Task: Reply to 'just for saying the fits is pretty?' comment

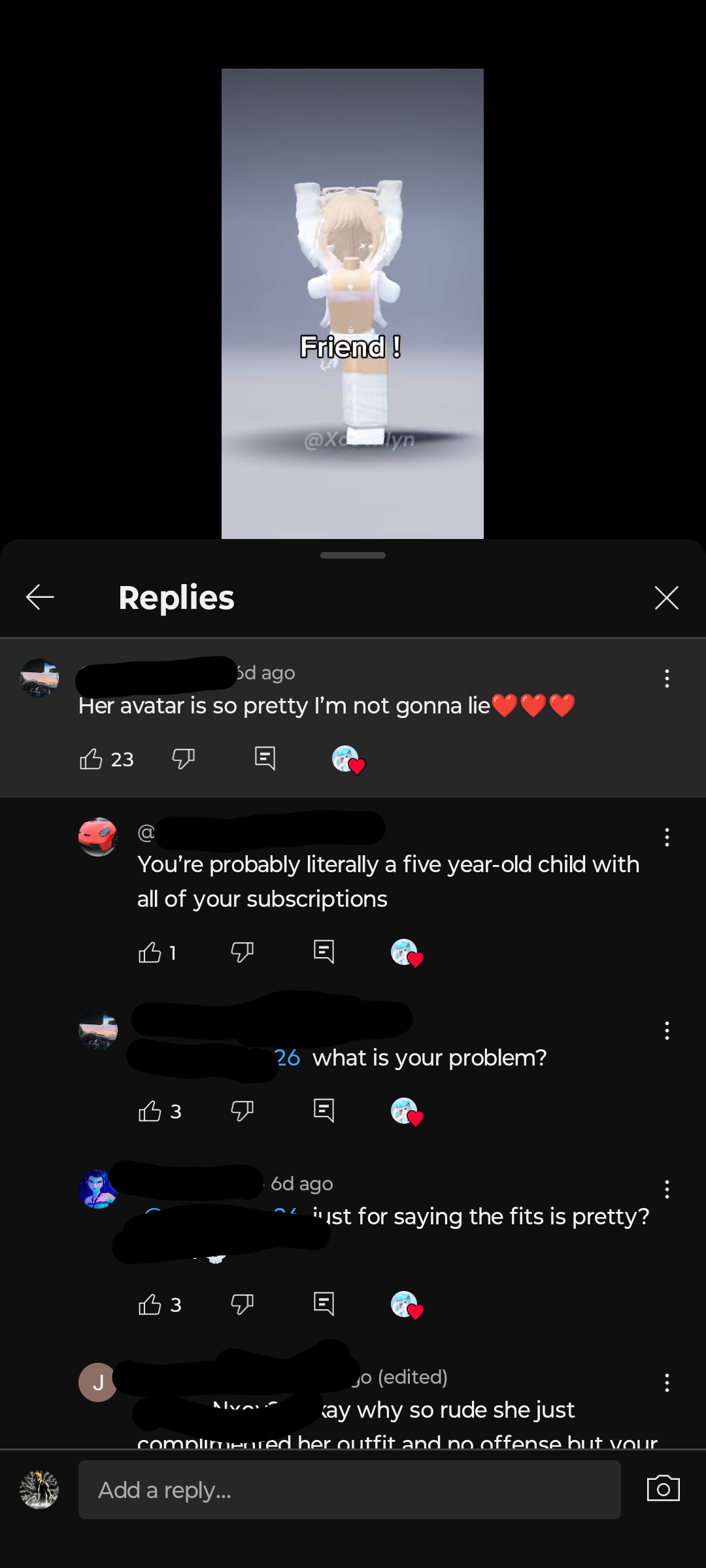Action: (x=324, y=1304)
